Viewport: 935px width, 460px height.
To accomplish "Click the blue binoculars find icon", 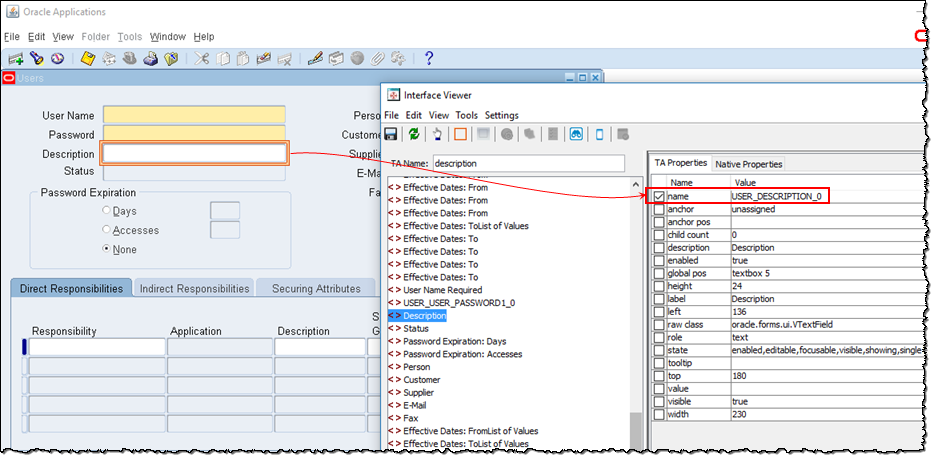I will tap(576, 134).
